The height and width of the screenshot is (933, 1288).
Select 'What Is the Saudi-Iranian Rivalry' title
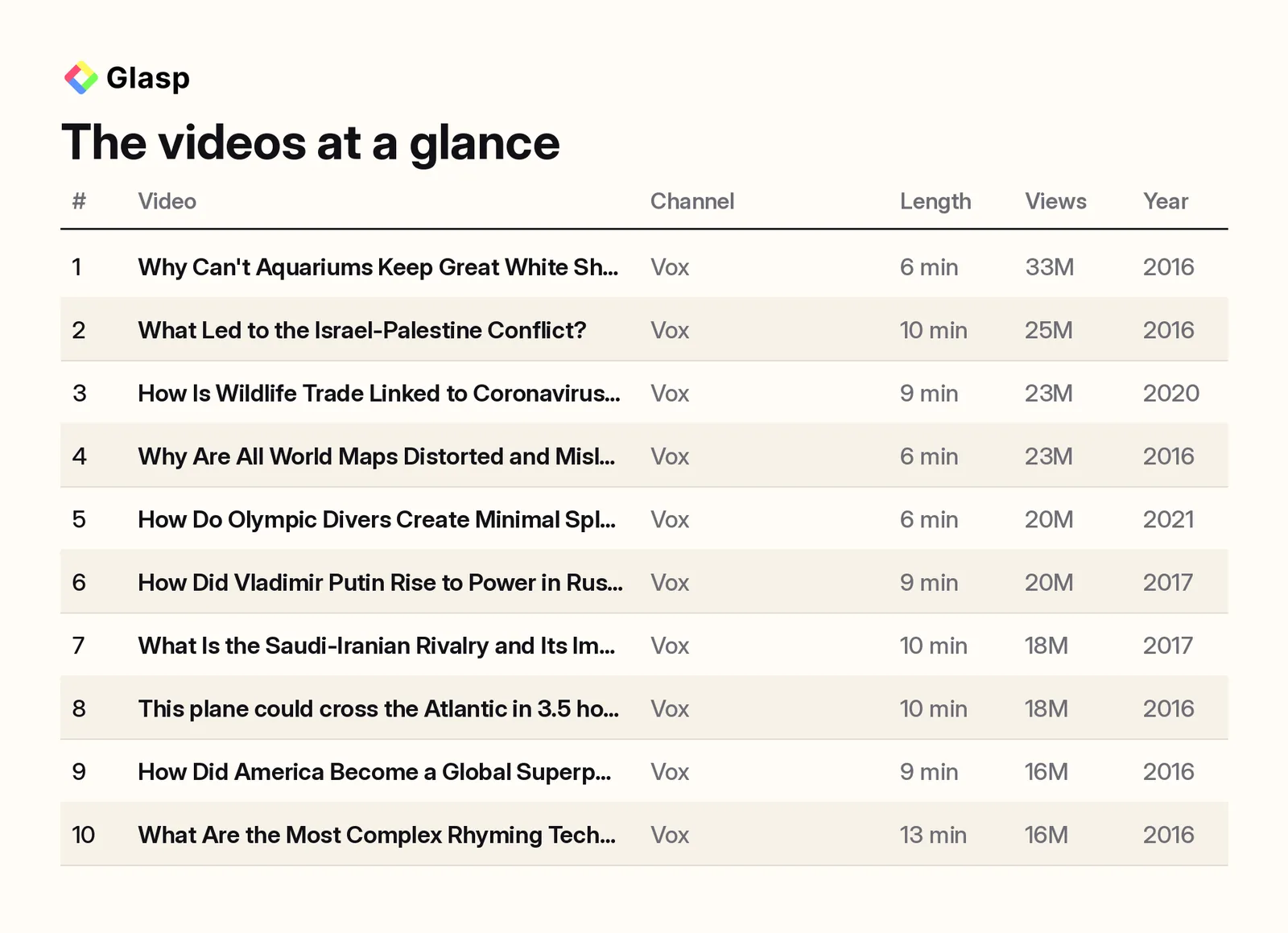point(377,646)
